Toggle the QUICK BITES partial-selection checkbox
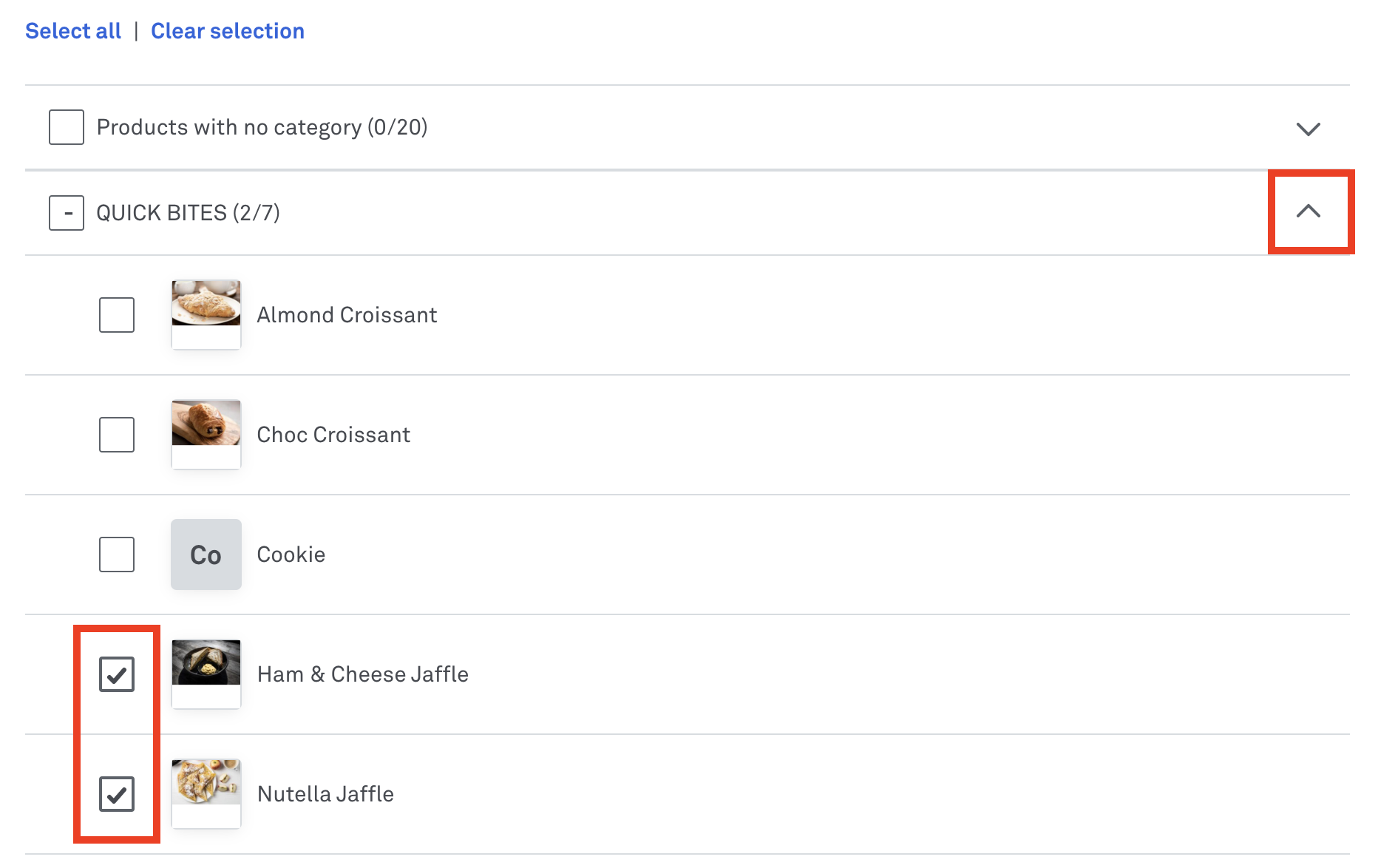This screenshot has height=868, width=1378. click(67, 213)
